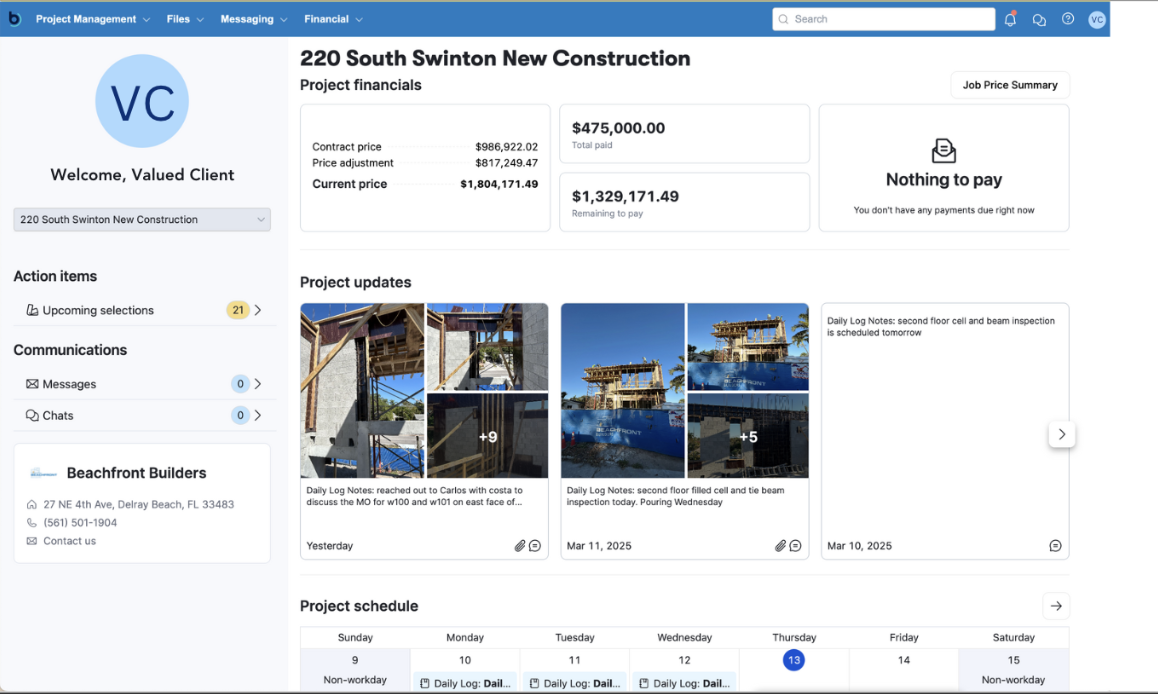Image resolution: width=1158 pixels, height=694 pixels.
Task: Open the top-right photo in Yesterday's update
Action: coord(487,347)
